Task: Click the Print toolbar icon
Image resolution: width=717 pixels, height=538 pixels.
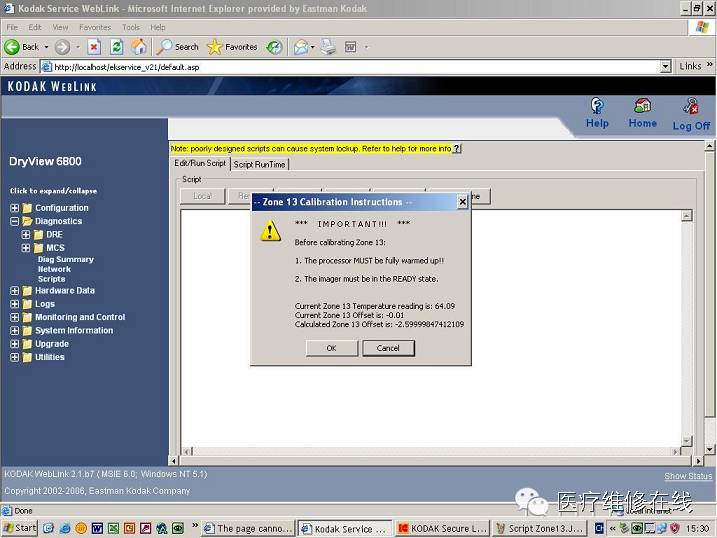Action: point(328,47)
